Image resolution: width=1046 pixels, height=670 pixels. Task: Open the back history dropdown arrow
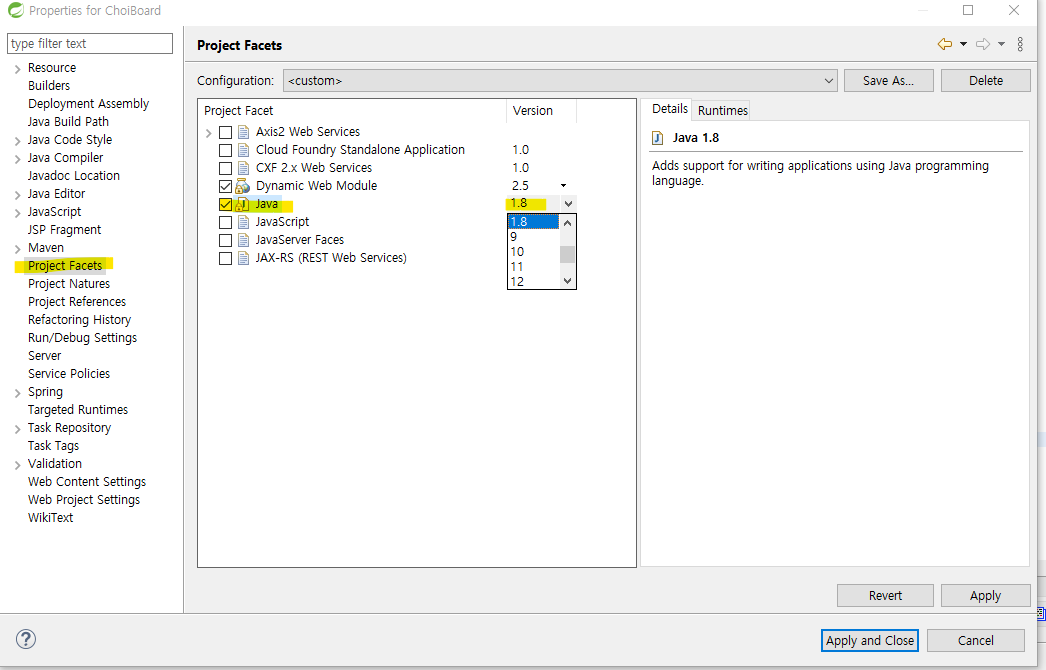click(x=963, y=44)
